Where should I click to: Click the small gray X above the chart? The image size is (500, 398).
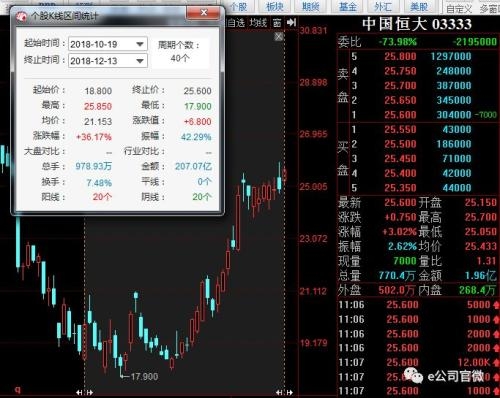coord(279,36)
